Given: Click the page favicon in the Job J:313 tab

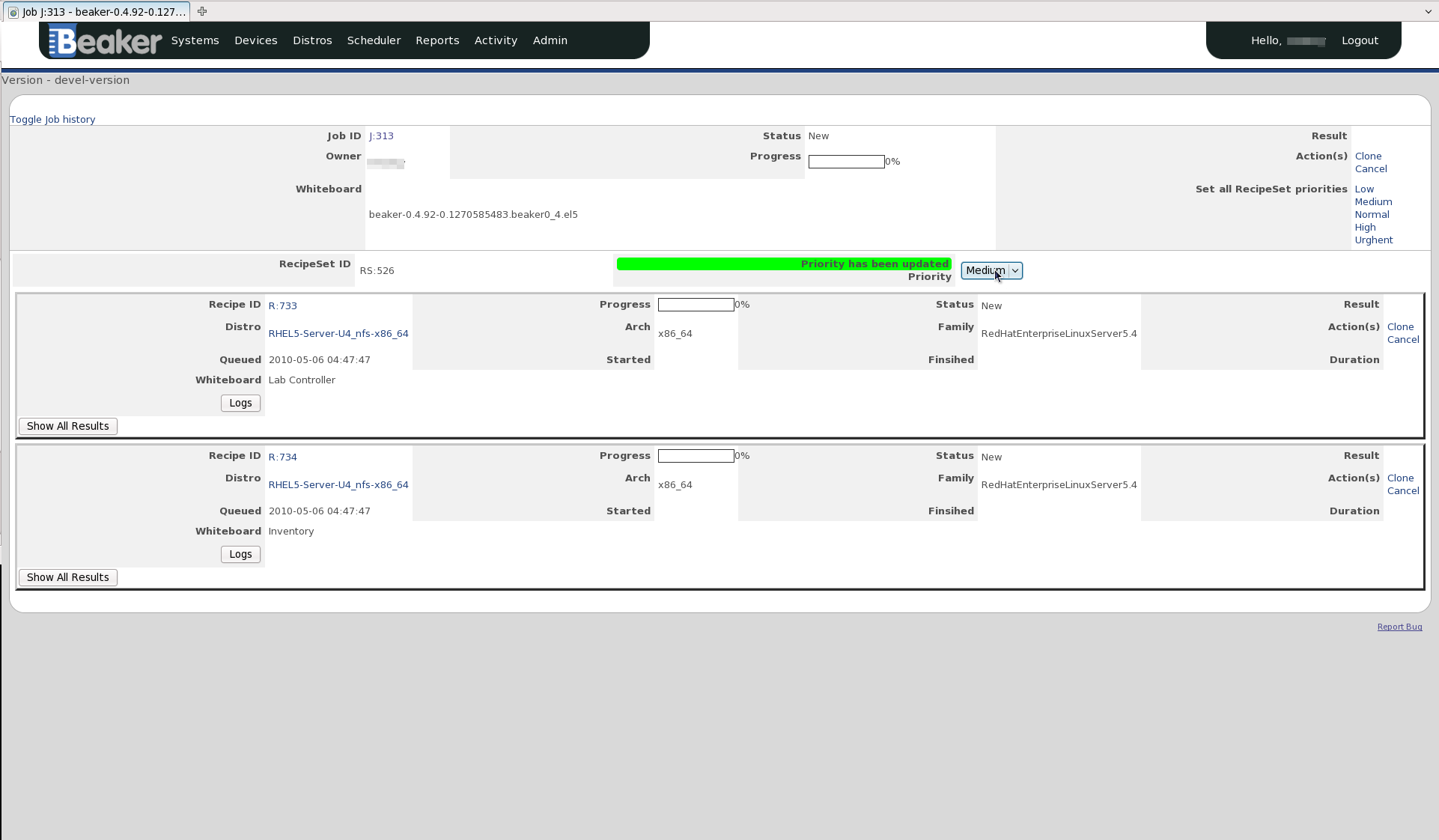Looking at the screenshot, I should [x=13, y=12].
